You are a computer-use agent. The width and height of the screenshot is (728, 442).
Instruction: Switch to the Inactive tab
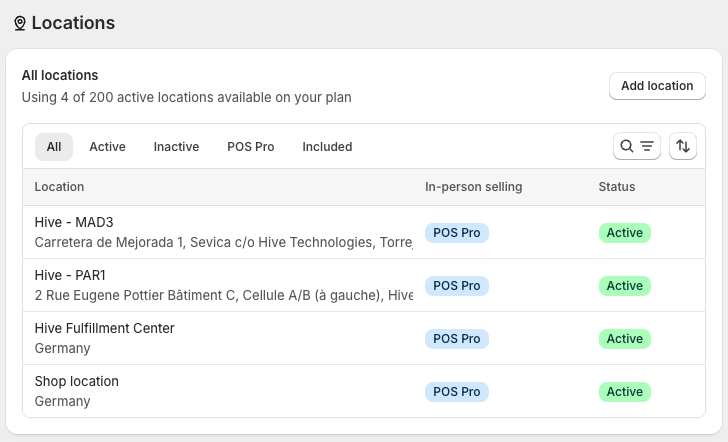(x=176, y=147)
